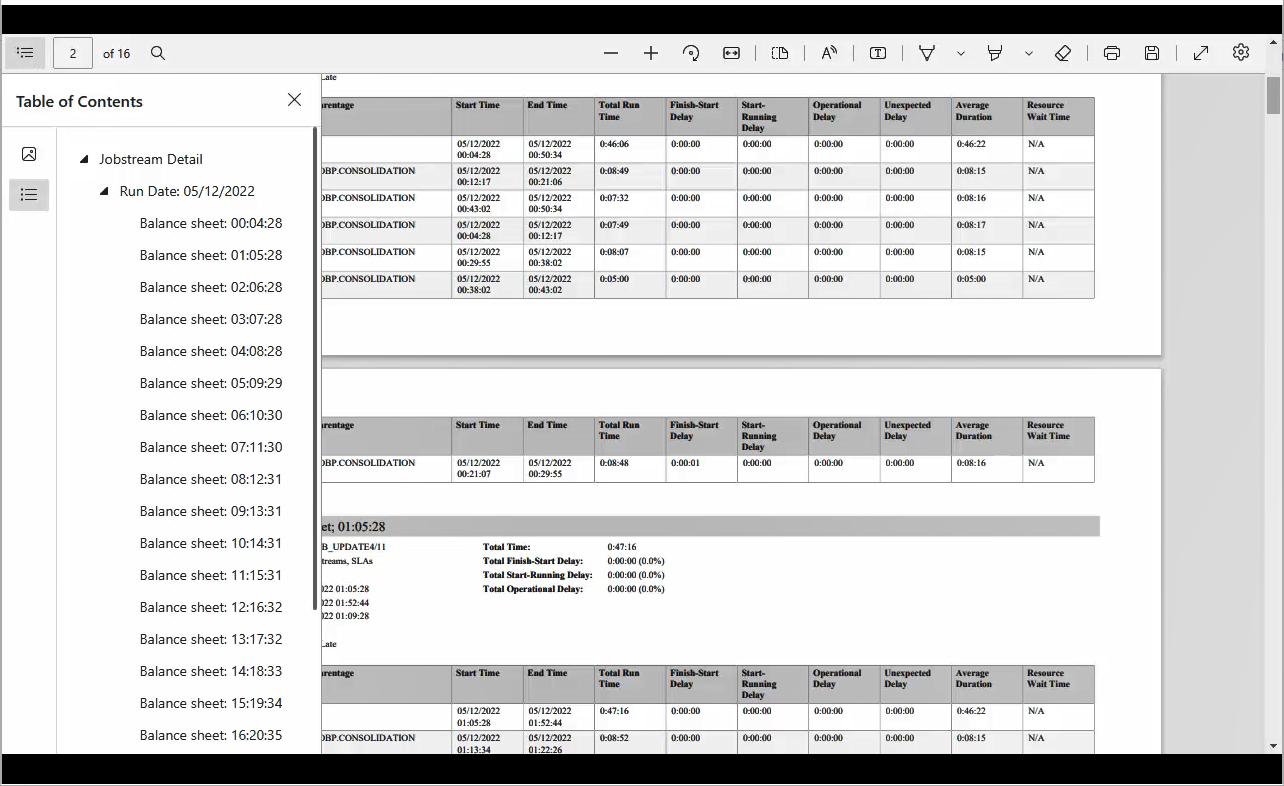Show outline list view icon
The image size is (1284, 786).
tap(29, 194)
